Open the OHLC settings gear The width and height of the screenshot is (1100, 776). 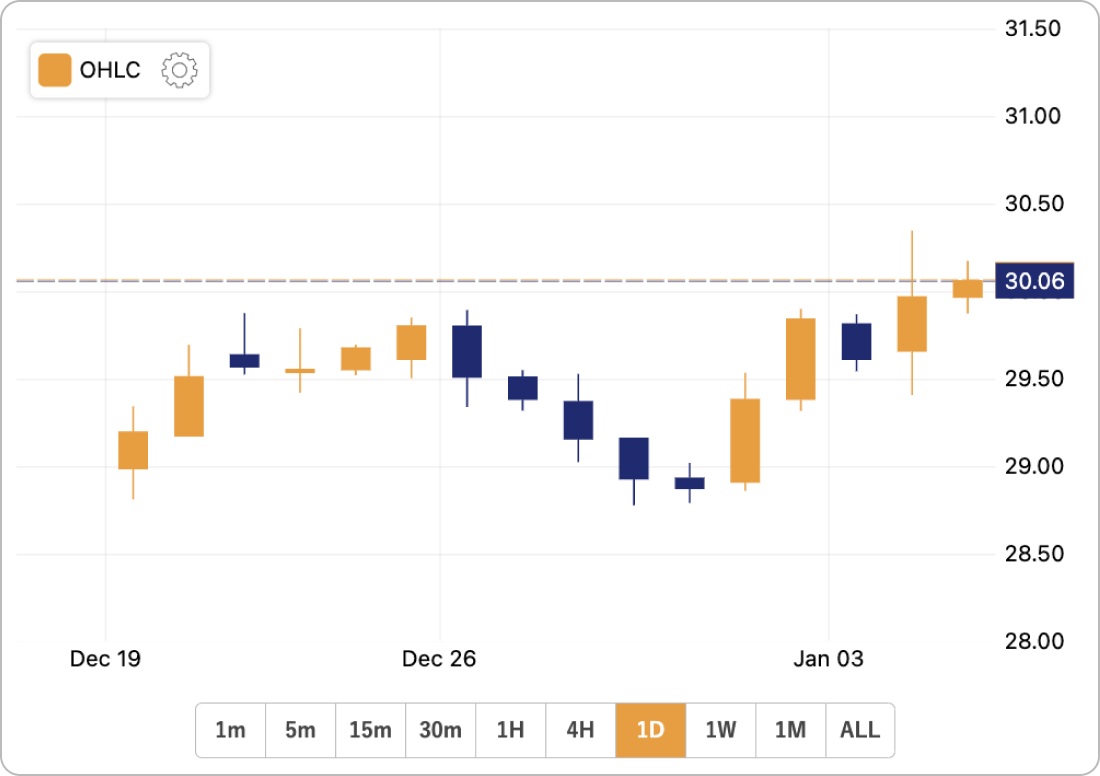pos(180,70)
